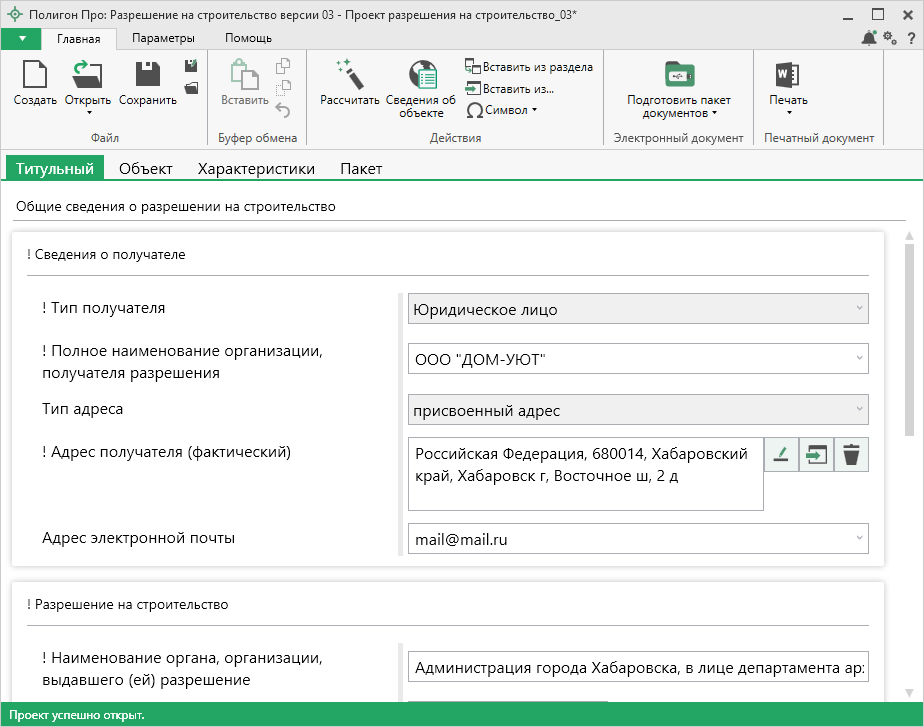This screenshot has height=727, width=924.
Task: Open Сведения об объекте globe icon
Action: [x=421, y=76]
